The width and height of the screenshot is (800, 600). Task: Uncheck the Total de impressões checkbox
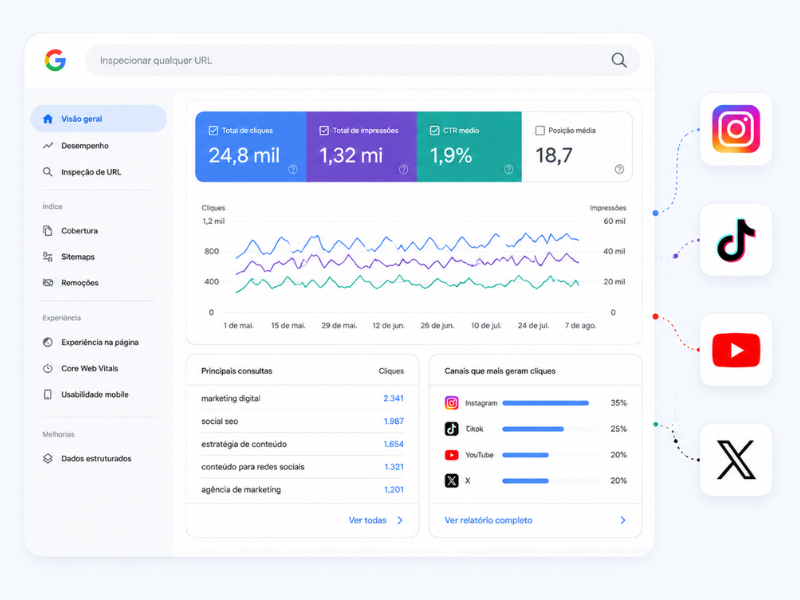click(324, 131)
